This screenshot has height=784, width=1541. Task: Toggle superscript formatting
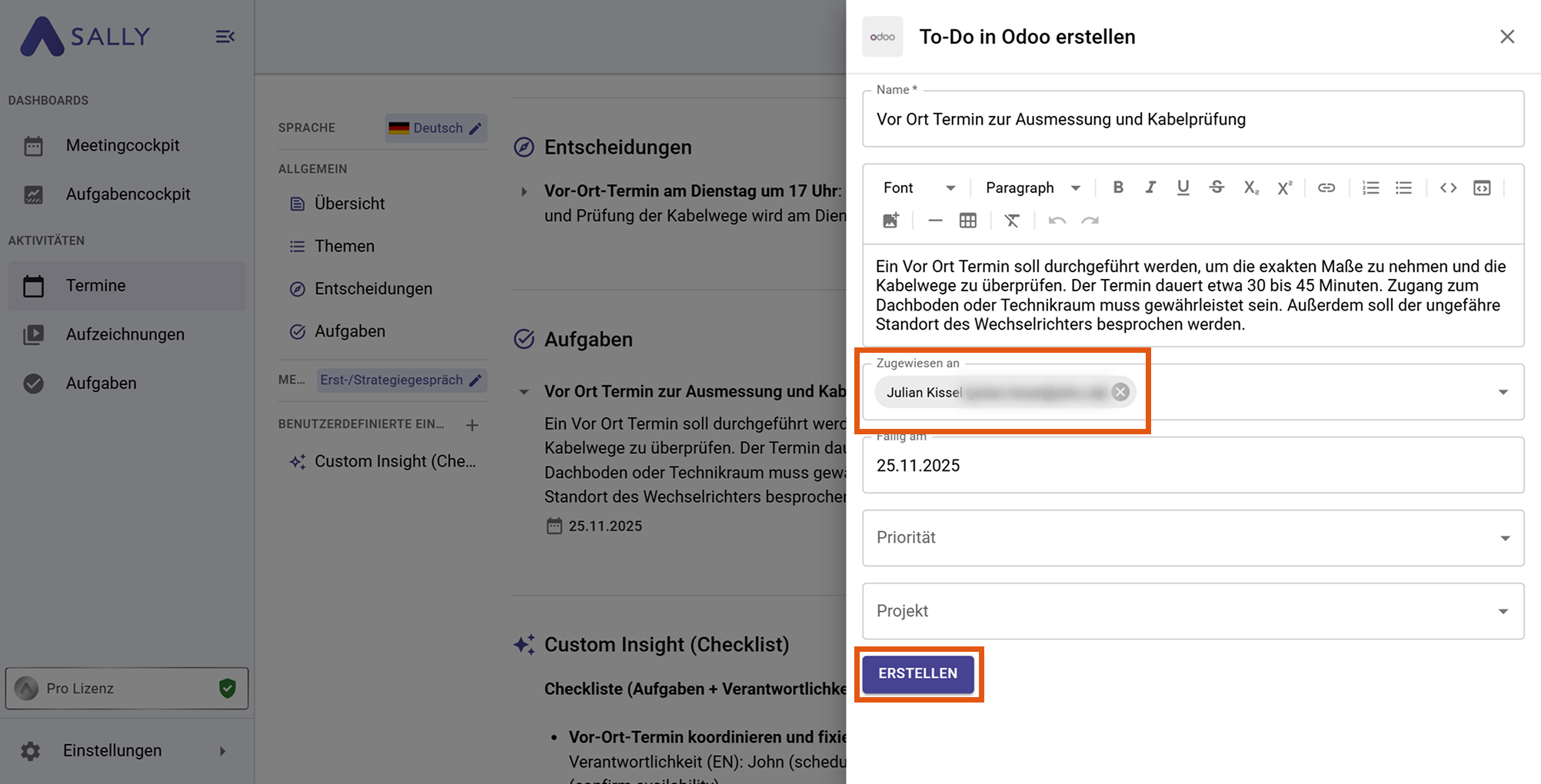(x=1284, y=188)
